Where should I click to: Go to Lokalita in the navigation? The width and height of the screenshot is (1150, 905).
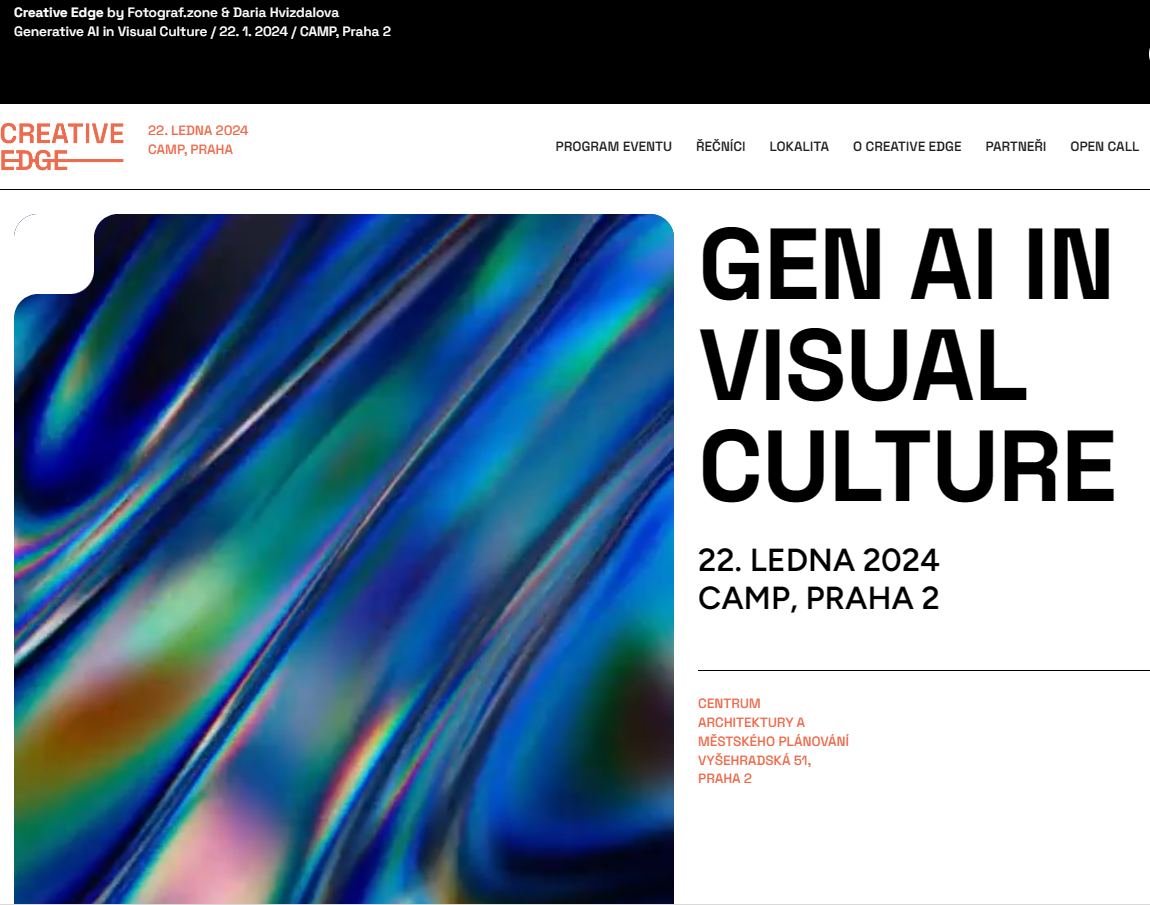tap(799, 147)
